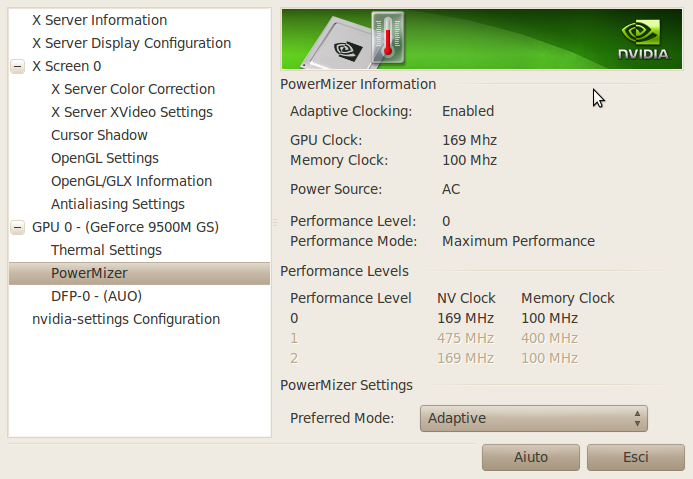Screen dimensions: 693x479
Task: Open X Server XVideo Settings
Action: [132, 112]
